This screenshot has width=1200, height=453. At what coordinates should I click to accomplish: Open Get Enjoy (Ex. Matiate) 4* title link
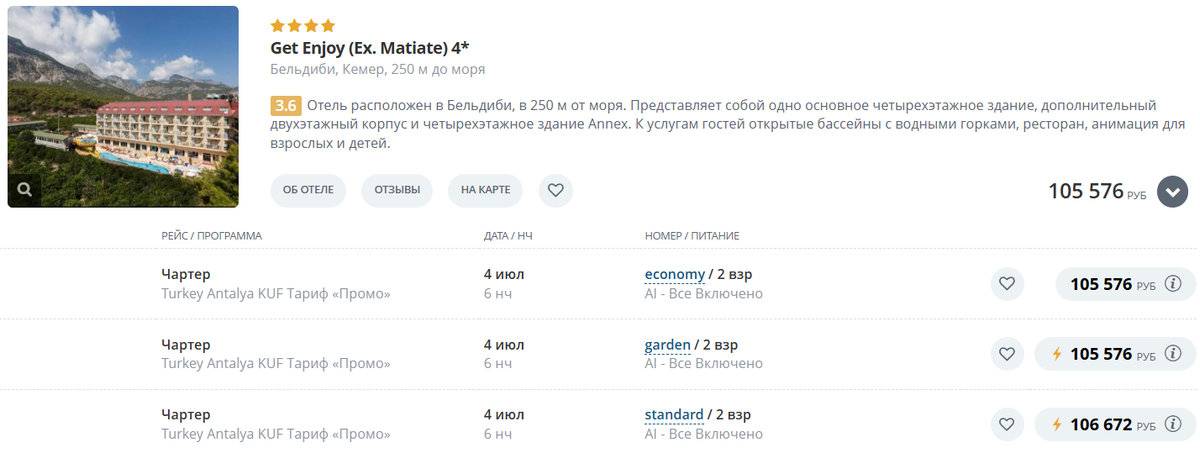click(x=371, y=48)
